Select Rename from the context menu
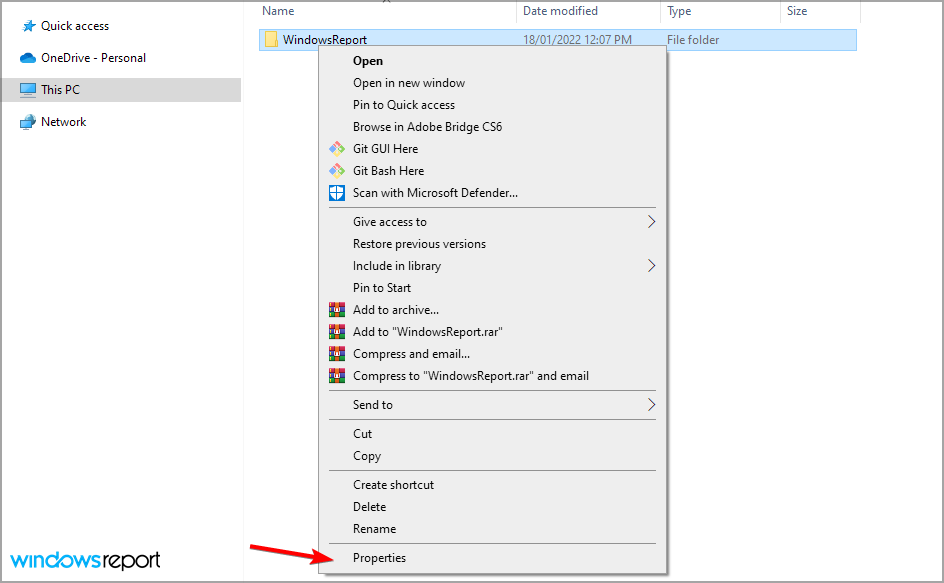The width and height of the screenshot is (944, 583). click(x=374, y=529)
